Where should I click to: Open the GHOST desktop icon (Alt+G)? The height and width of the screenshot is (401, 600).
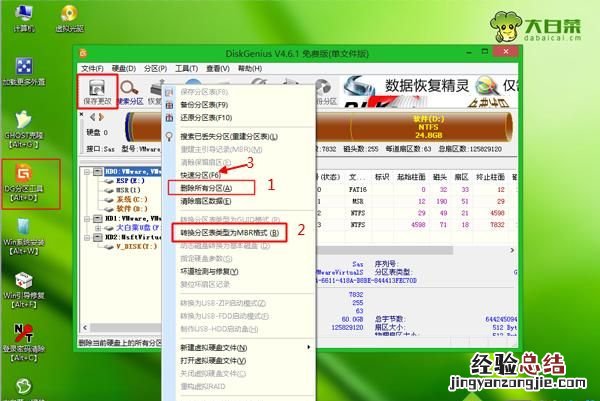pyautogui.click(x=24, y=129)
